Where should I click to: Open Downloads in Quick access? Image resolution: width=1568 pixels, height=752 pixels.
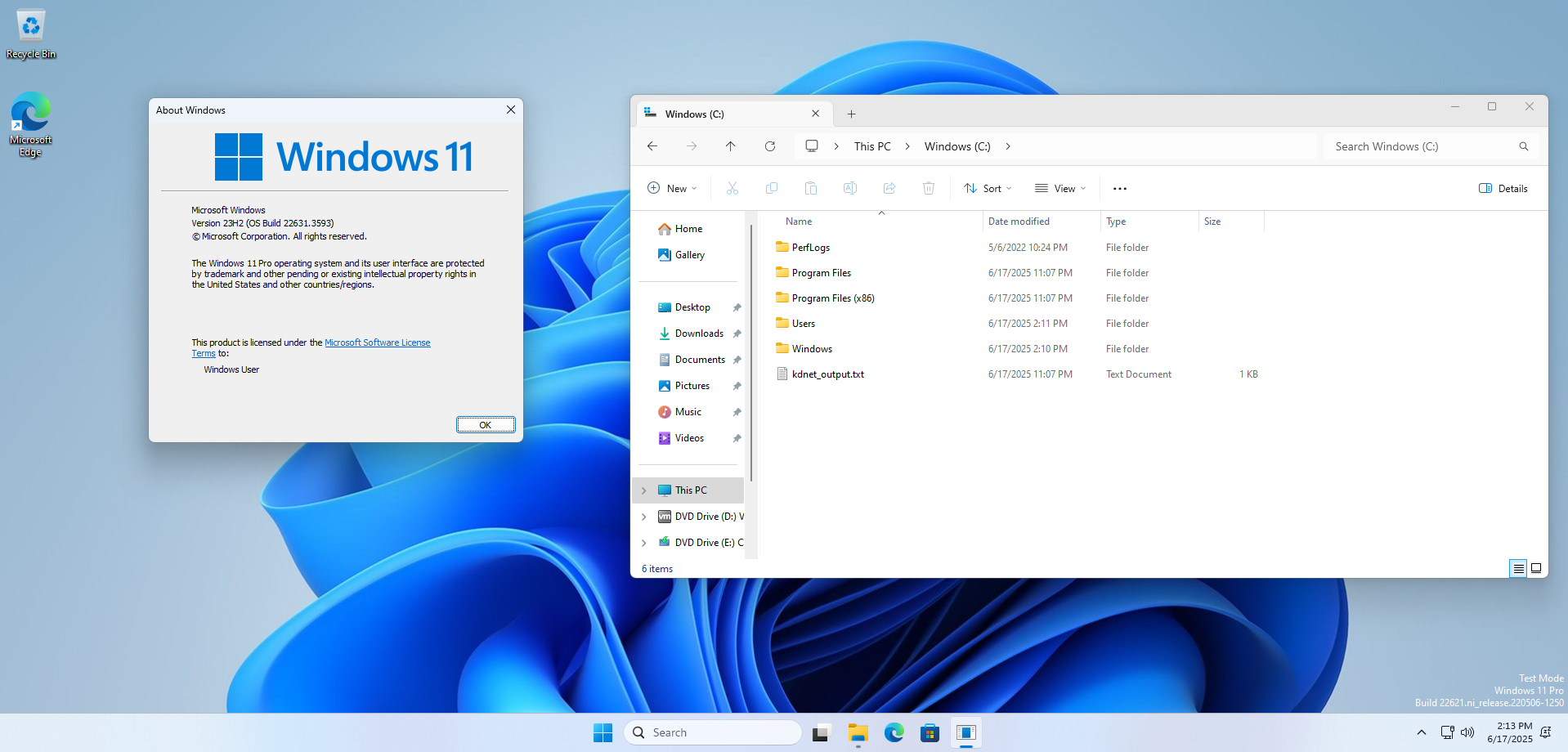pyautogui.click(x=691, y=333)
